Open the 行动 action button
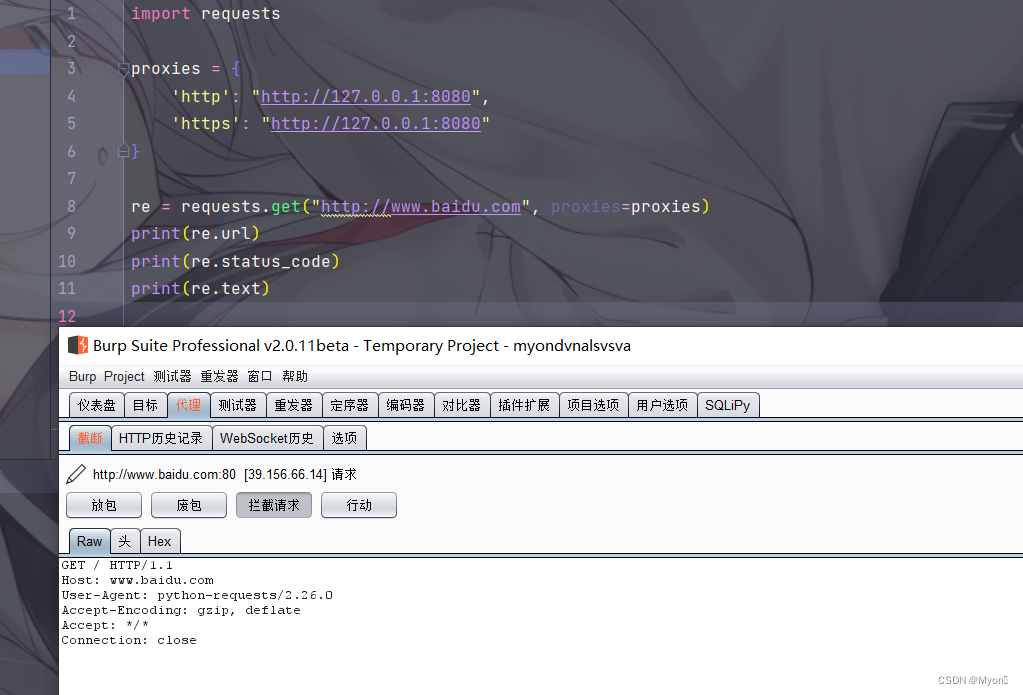The image size is (1023, 695). click(x=359, y=505)
